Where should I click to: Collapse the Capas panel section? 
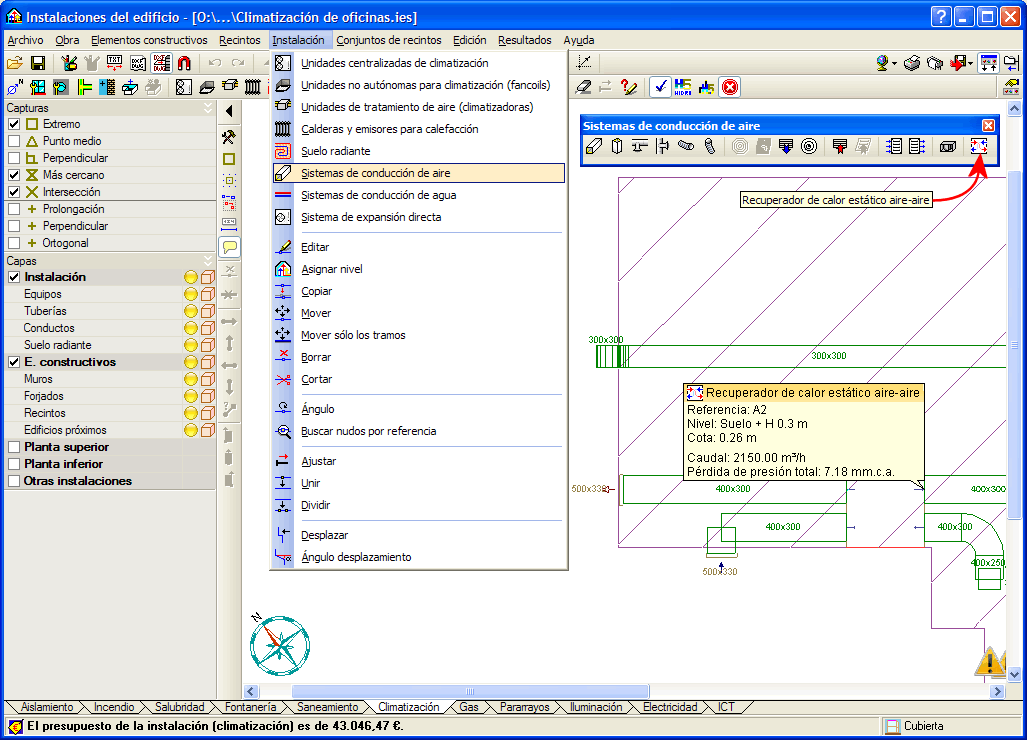point(208,261)
